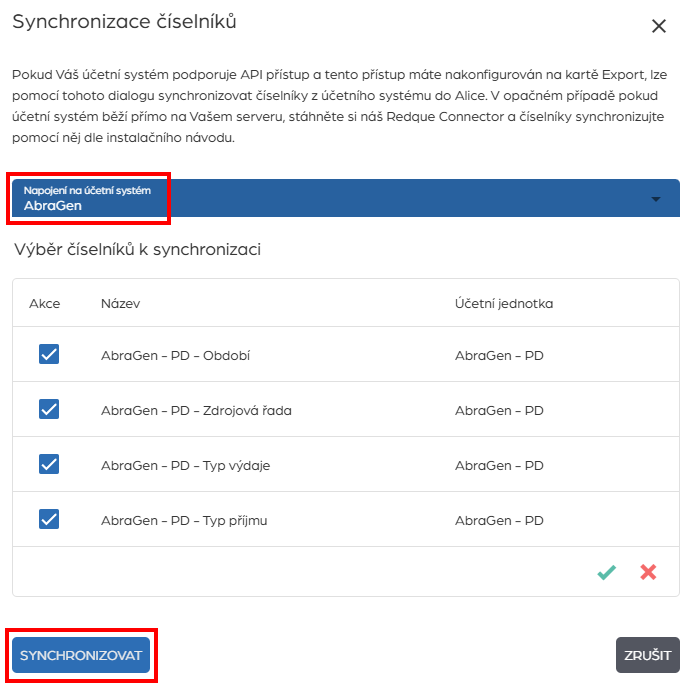Toggle the Zdrojová řada checkbox

point(48,409)
